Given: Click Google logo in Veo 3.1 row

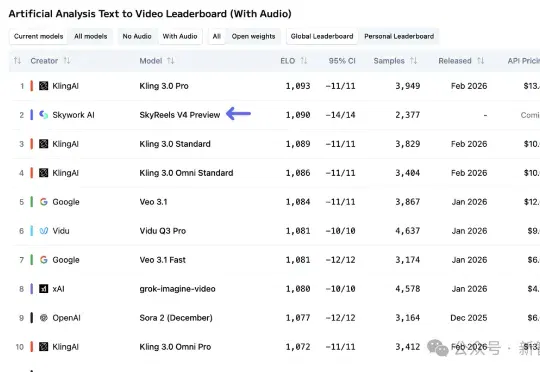Looking at the screenshot, I should pos(43,202).
